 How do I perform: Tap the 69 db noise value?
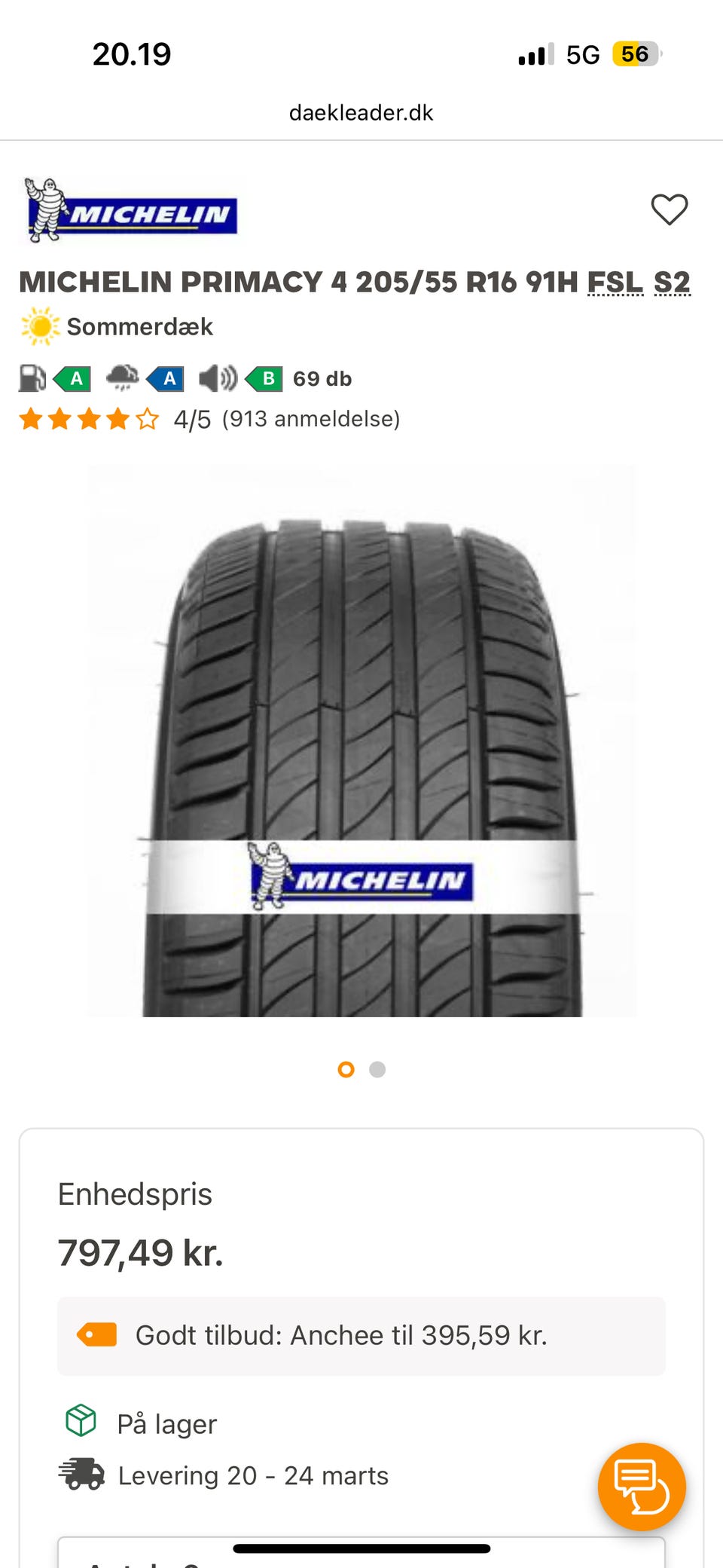[x=322, y=378]
